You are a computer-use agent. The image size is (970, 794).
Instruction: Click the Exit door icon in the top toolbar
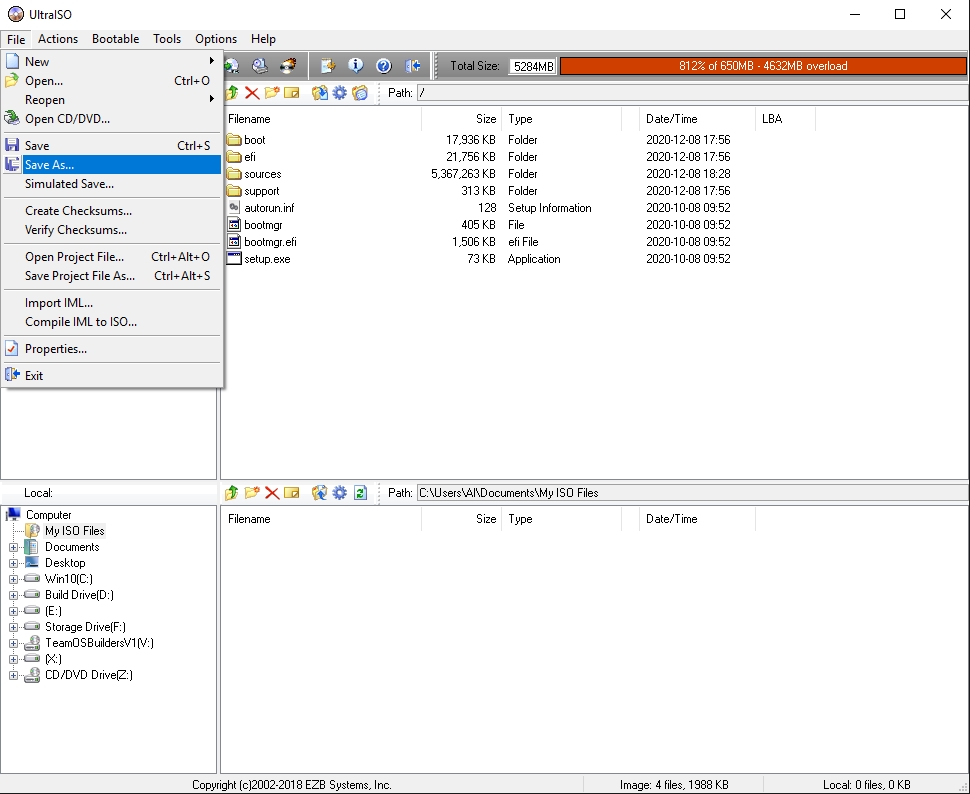(x=413, y=66)
